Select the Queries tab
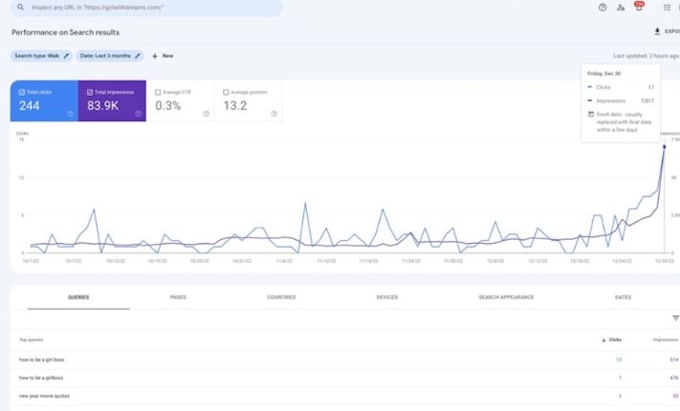Screen dimensions: 680x411 click(x=78, y=297)
